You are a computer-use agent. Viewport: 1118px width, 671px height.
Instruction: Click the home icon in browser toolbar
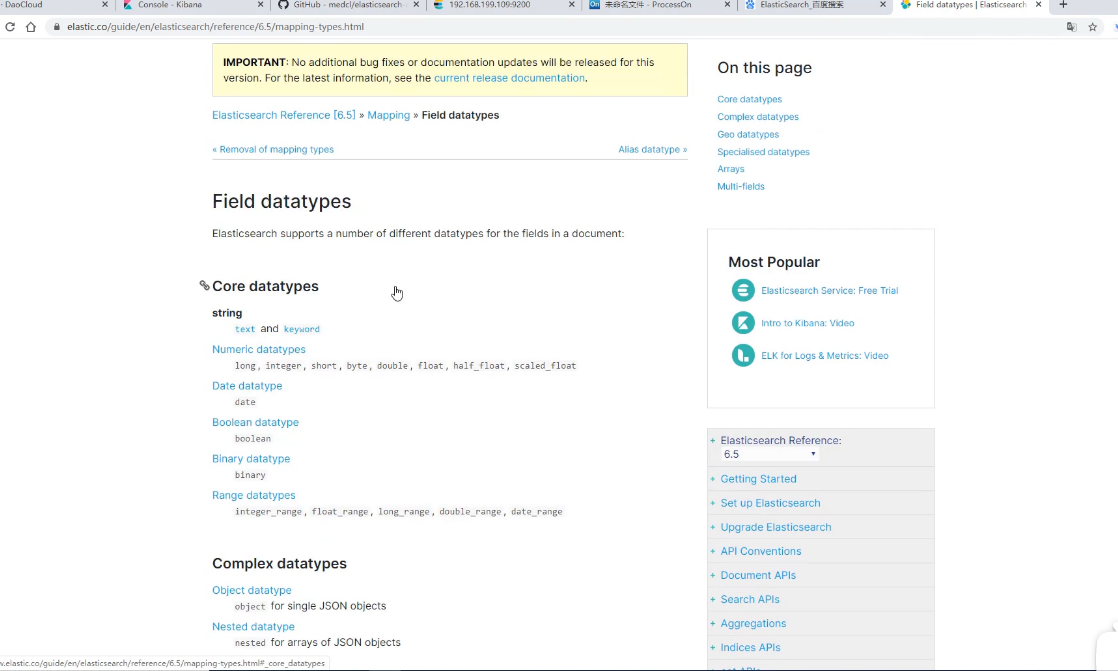tap(31, 27)
